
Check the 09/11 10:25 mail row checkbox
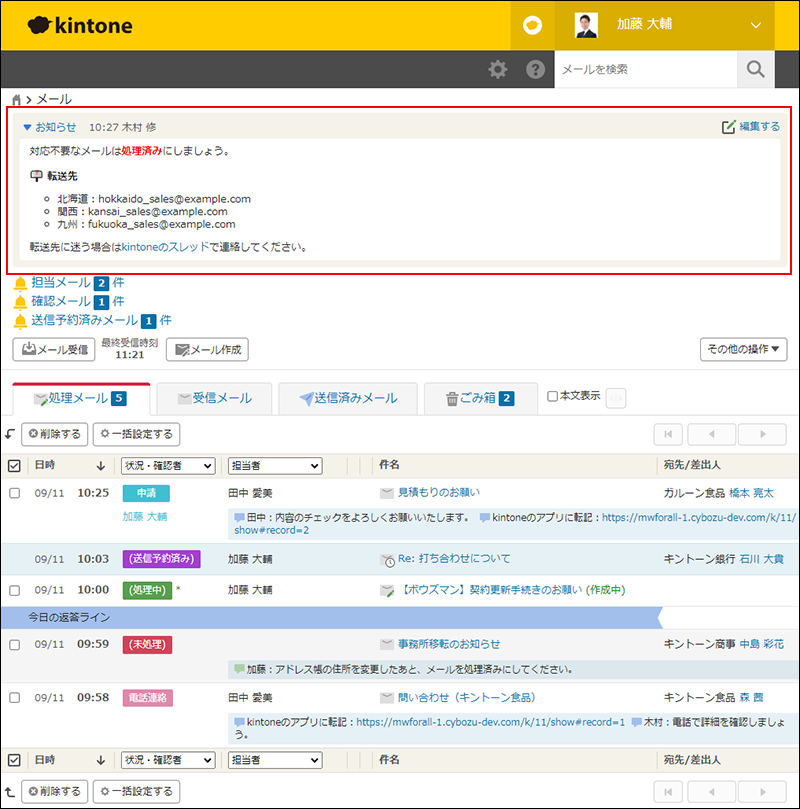[15, 493]
